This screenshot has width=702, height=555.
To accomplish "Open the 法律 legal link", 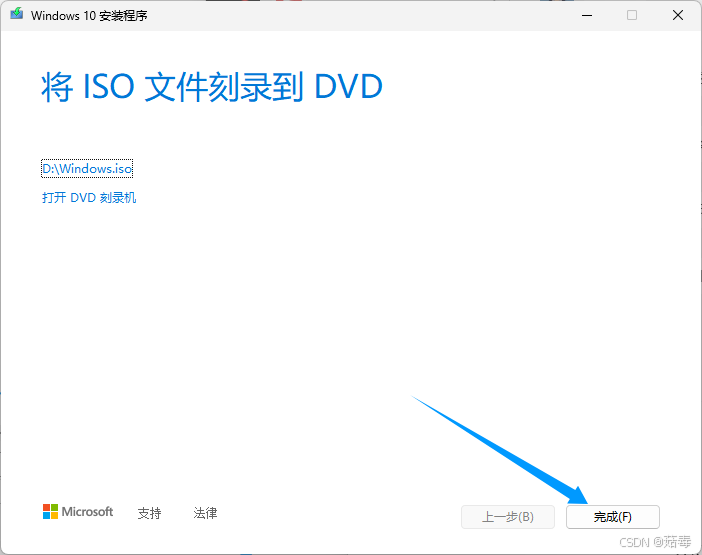I will (x=205, y=513).
